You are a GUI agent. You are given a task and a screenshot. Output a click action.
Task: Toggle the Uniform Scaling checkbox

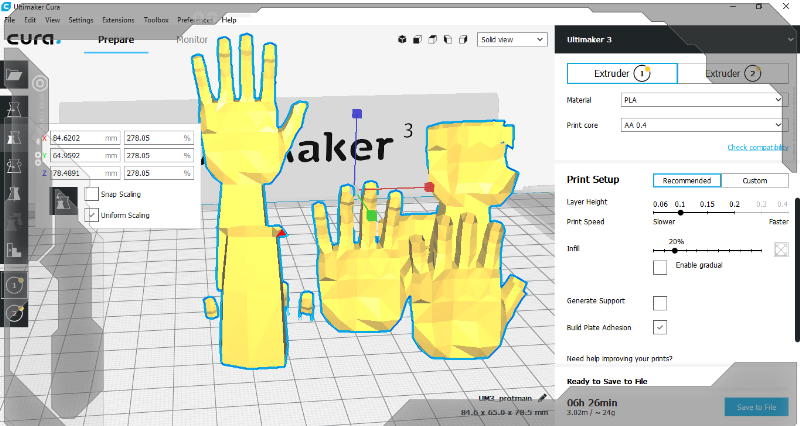pos(91,215)
